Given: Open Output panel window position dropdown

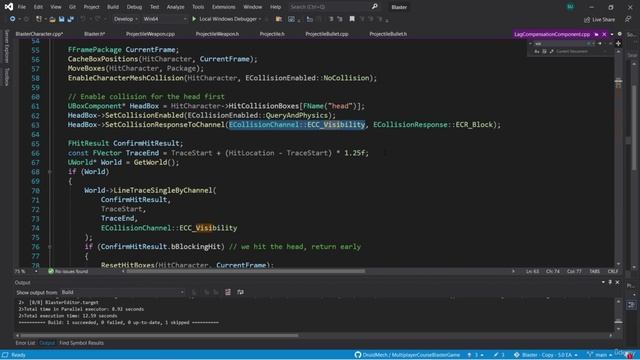Looking at the screenshot, I should [603, 282].
